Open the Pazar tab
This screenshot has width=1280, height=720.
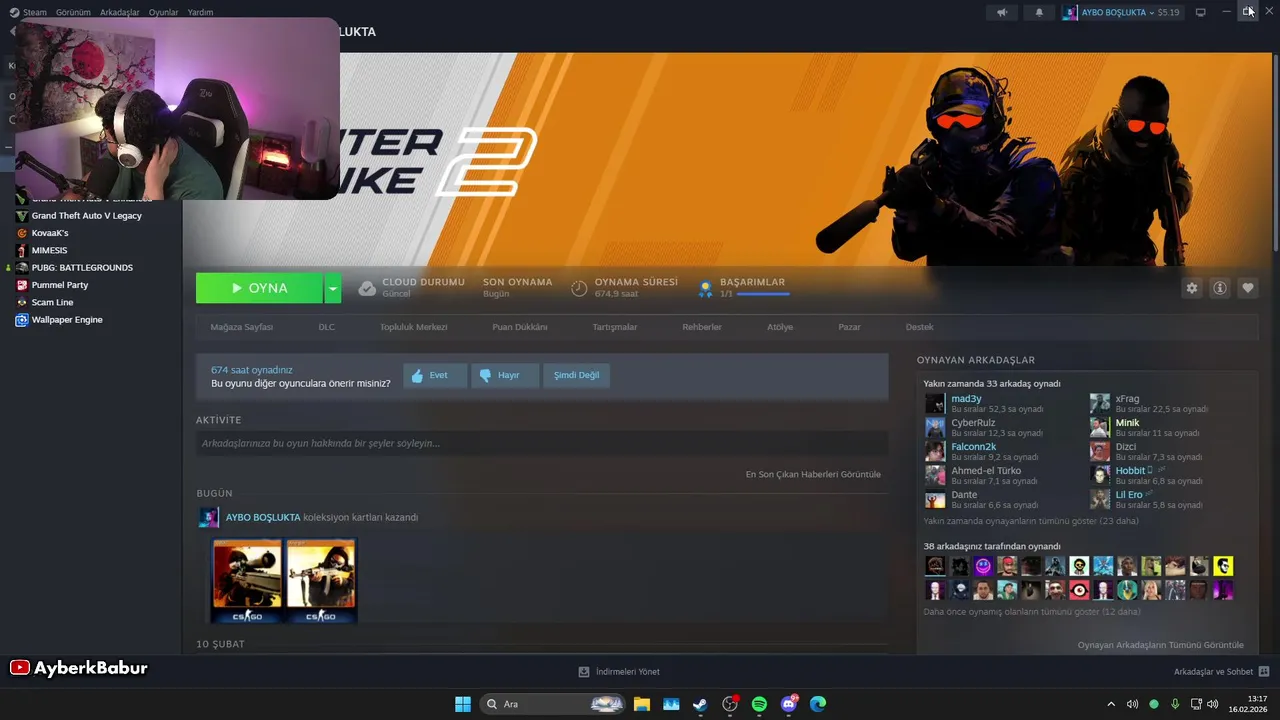point(849,327)
